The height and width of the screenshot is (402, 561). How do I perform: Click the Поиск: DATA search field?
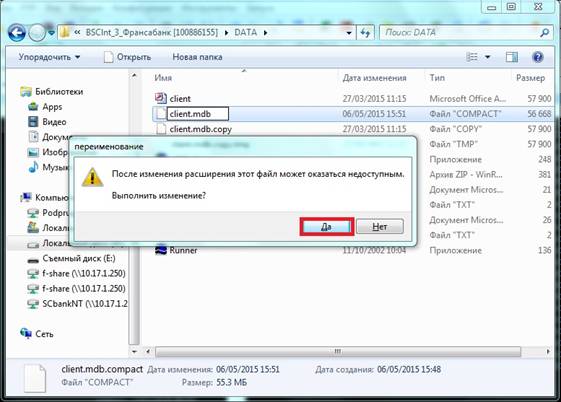pos(461,33)
